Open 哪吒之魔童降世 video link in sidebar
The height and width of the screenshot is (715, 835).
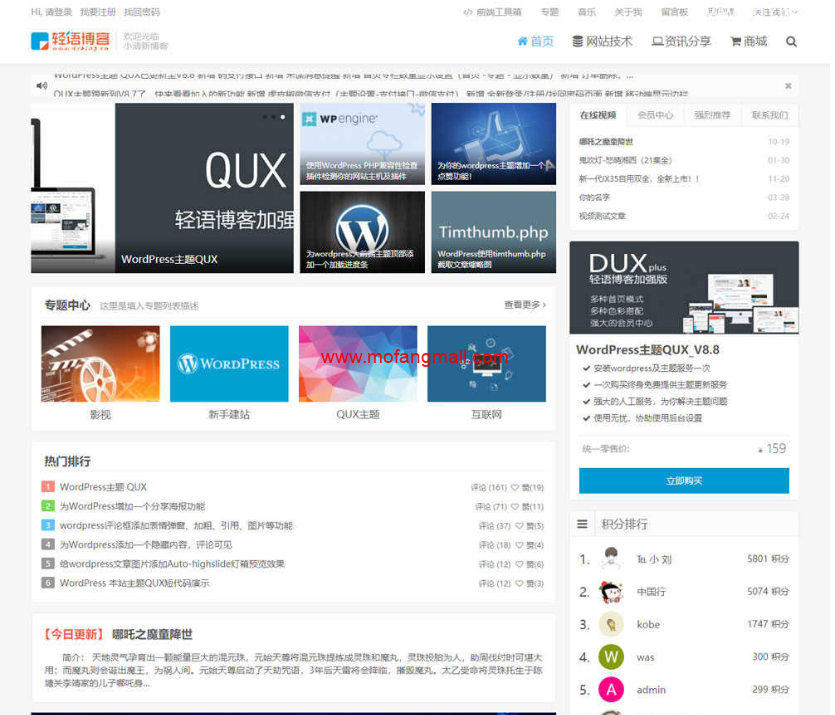pos(606,142)
